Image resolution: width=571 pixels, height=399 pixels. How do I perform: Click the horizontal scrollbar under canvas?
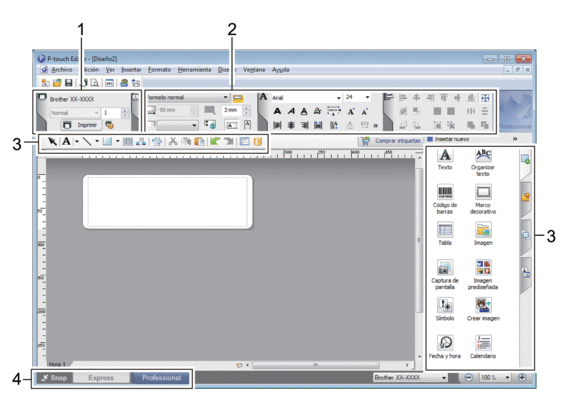click(x=316, y=364)
